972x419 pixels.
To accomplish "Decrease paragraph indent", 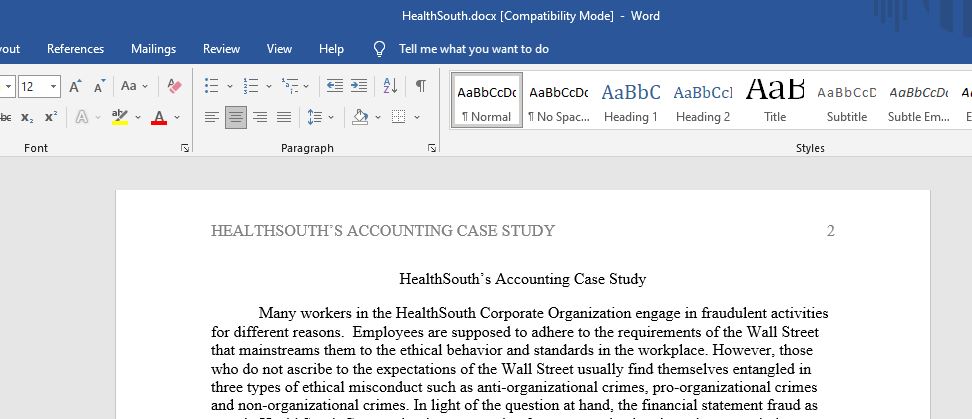I will [x=335, y=86].
